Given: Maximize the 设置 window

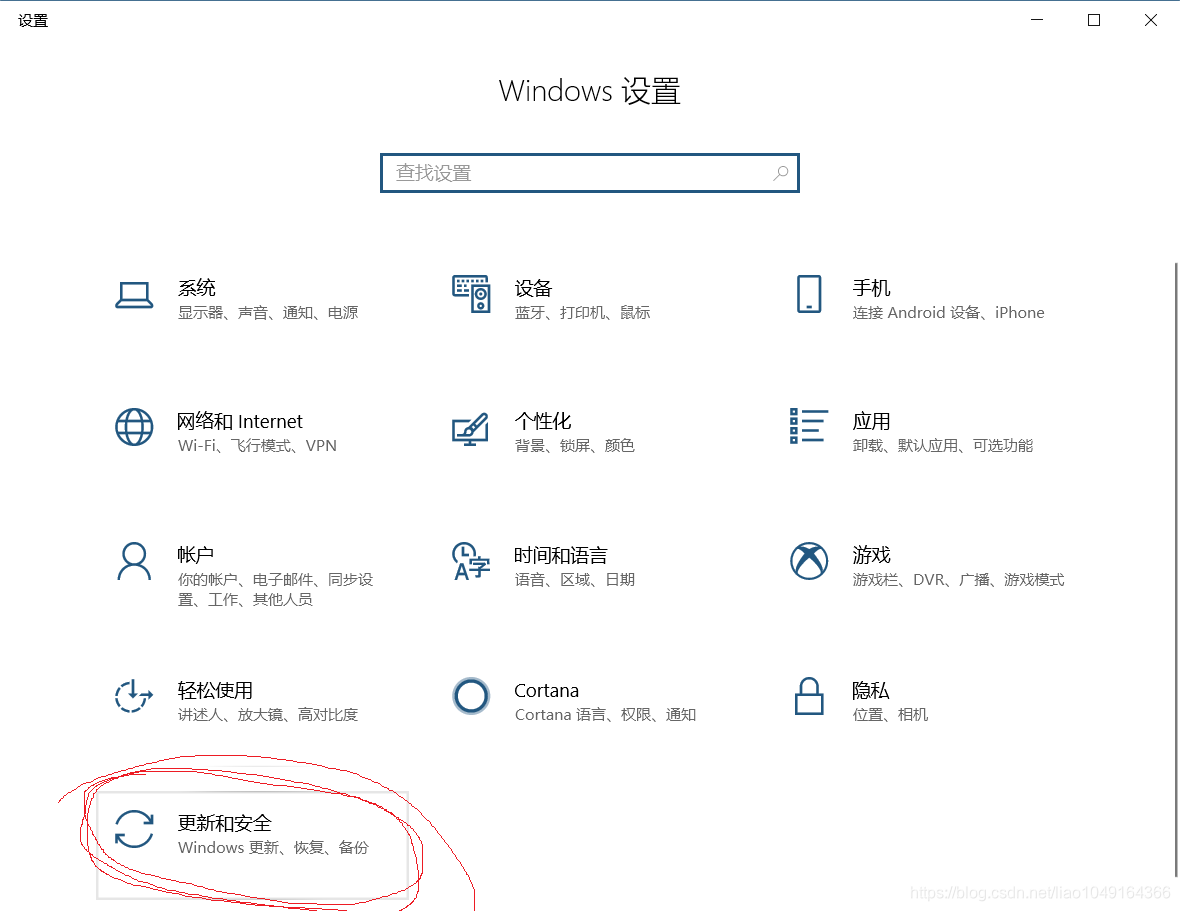Looking at the screenshot, I should 1094,20.
